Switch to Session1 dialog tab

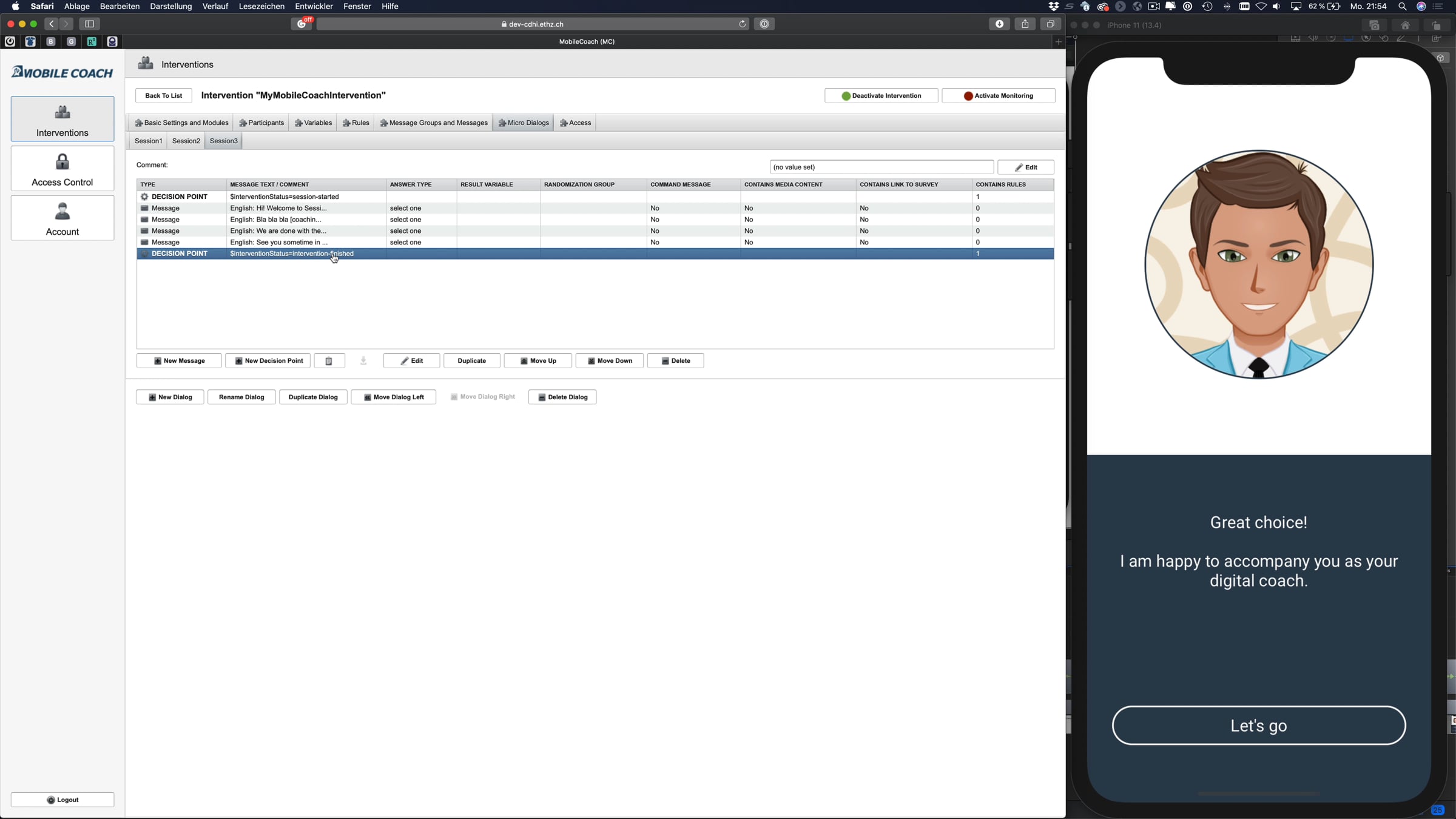[x=148, y=141]
